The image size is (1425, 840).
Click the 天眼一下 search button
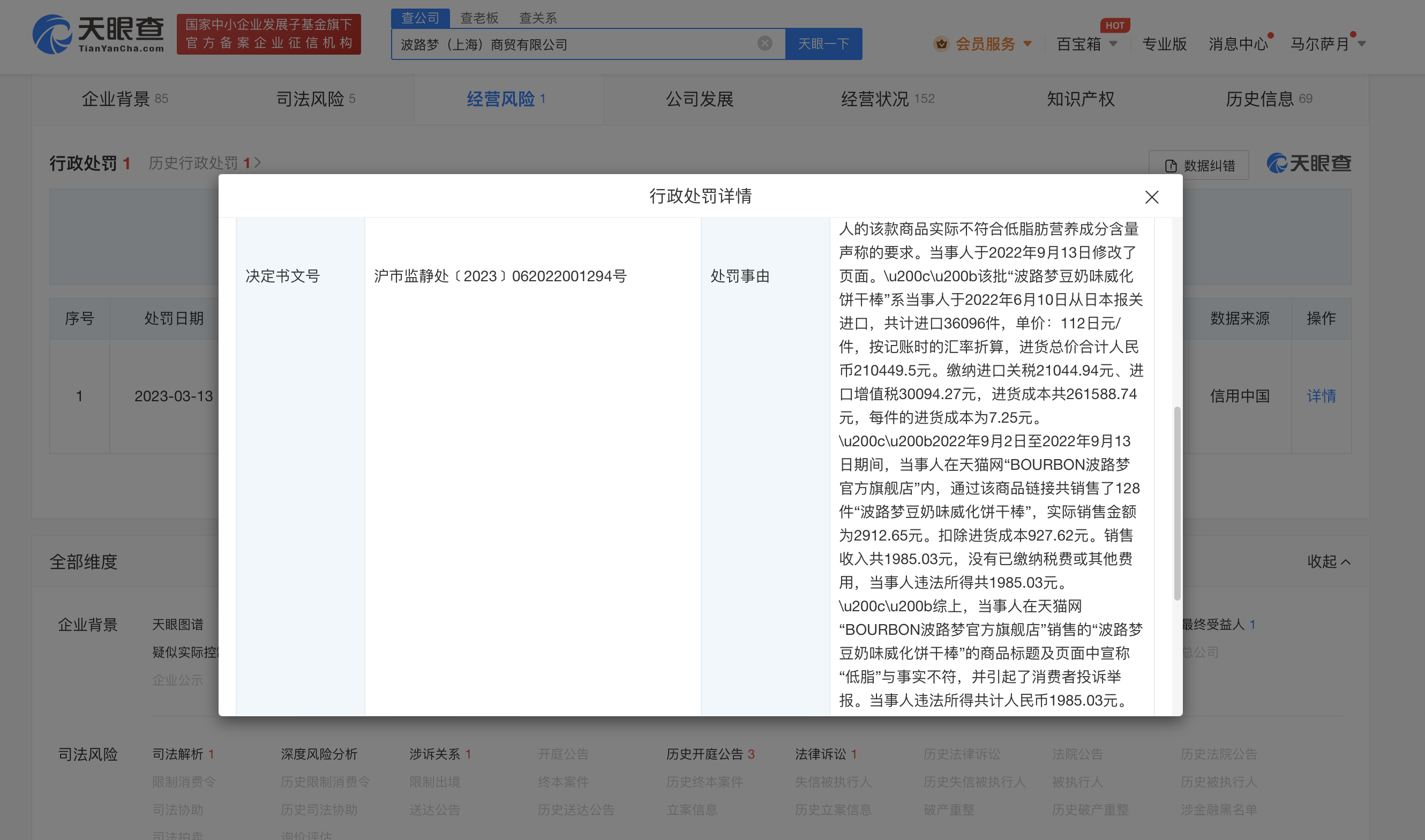(x=823, y=43)
